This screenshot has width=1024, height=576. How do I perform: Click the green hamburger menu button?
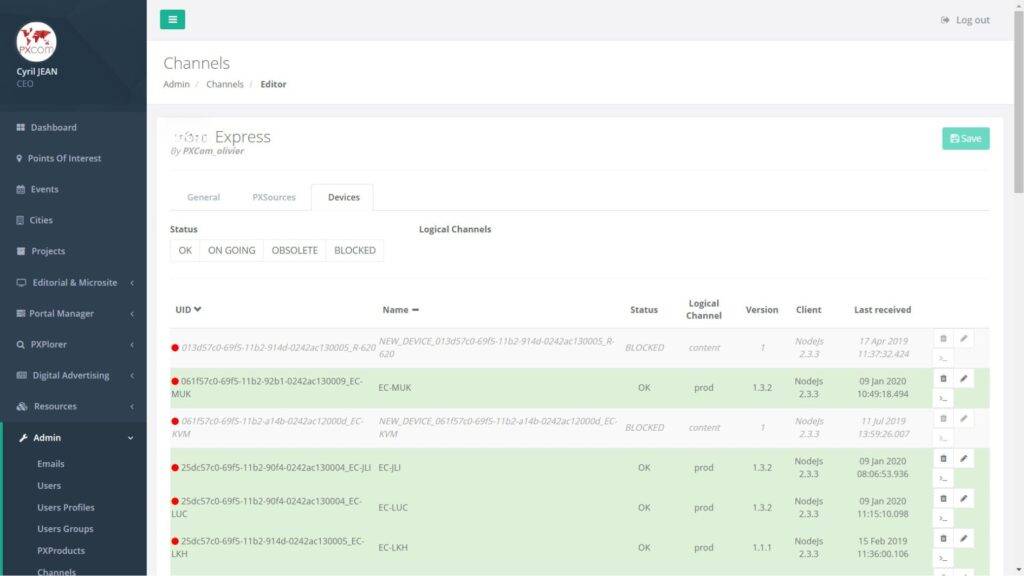click(172, 19)
